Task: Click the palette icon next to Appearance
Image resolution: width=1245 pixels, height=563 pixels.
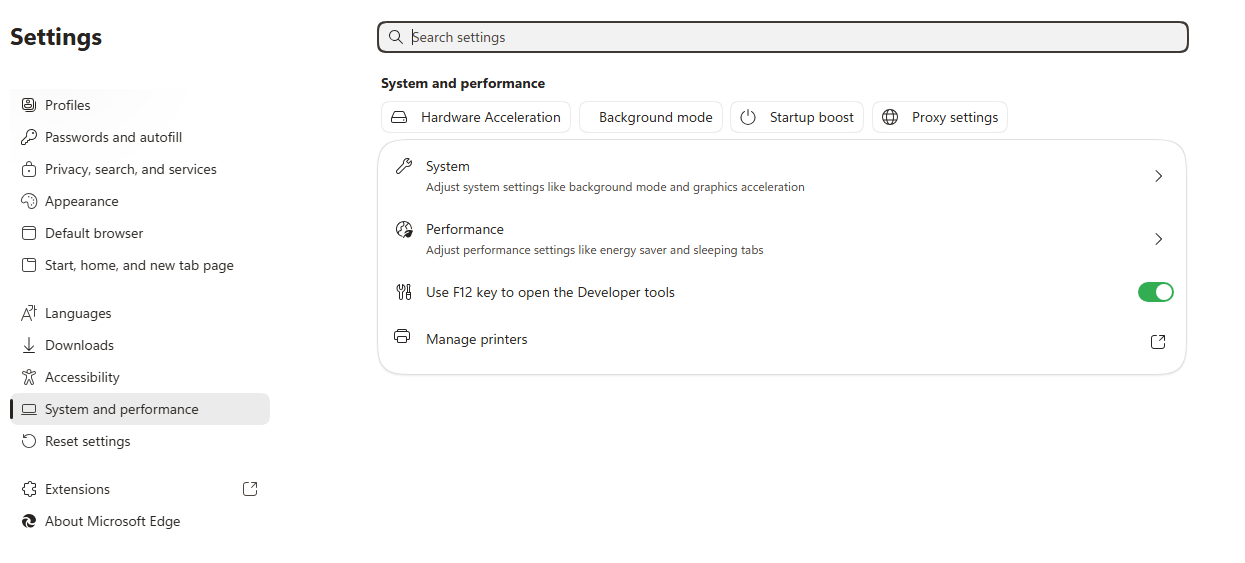Action: [x=28, y=201]
